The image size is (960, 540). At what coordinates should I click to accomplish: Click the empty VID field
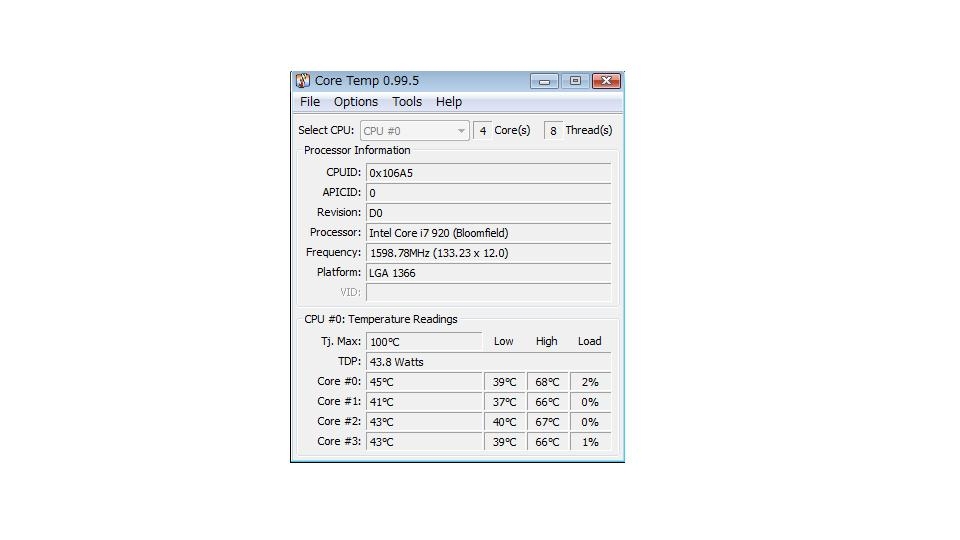[488, 293]
